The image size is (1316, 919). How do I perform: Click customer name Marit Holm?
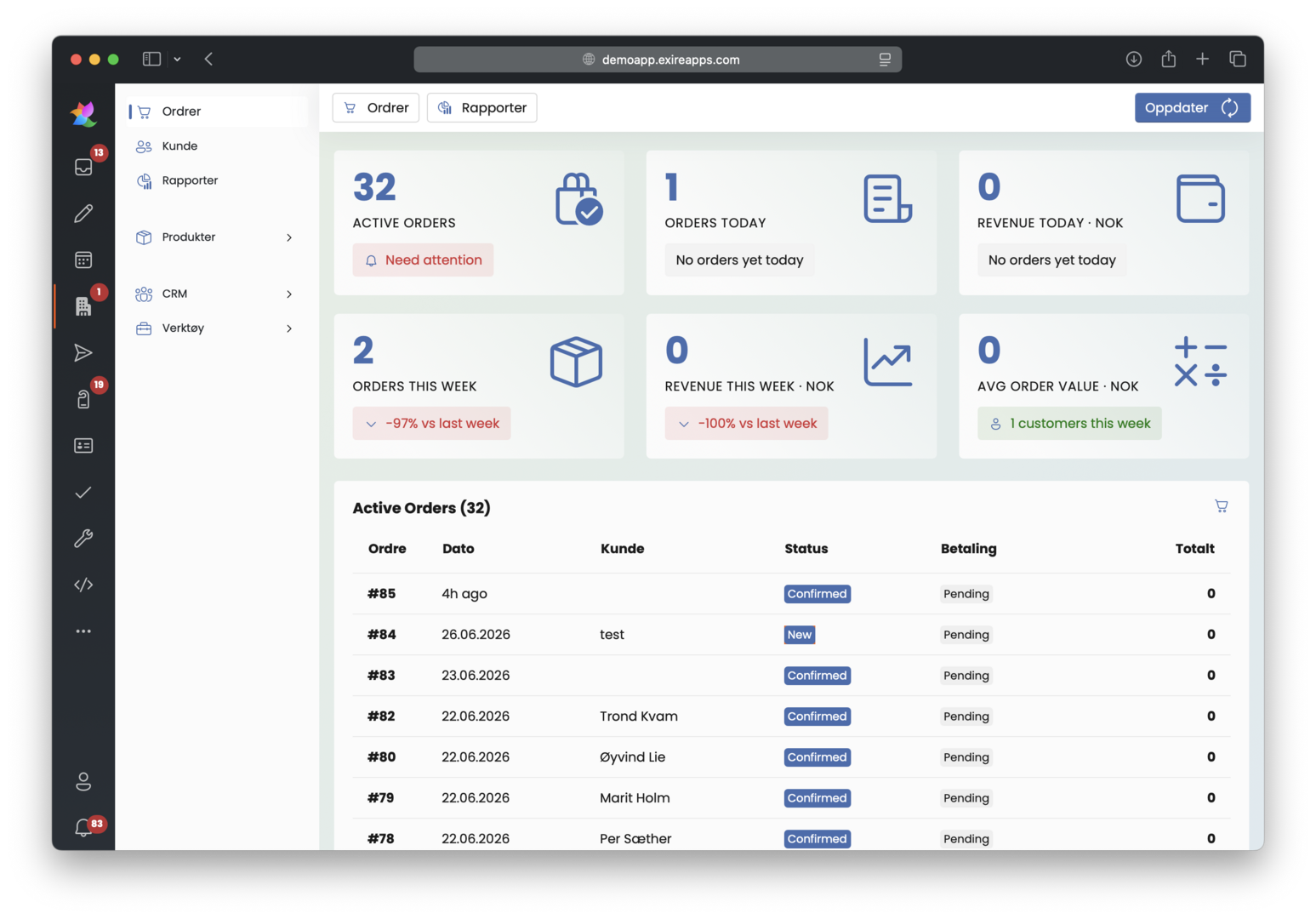[x=635, y=798]
